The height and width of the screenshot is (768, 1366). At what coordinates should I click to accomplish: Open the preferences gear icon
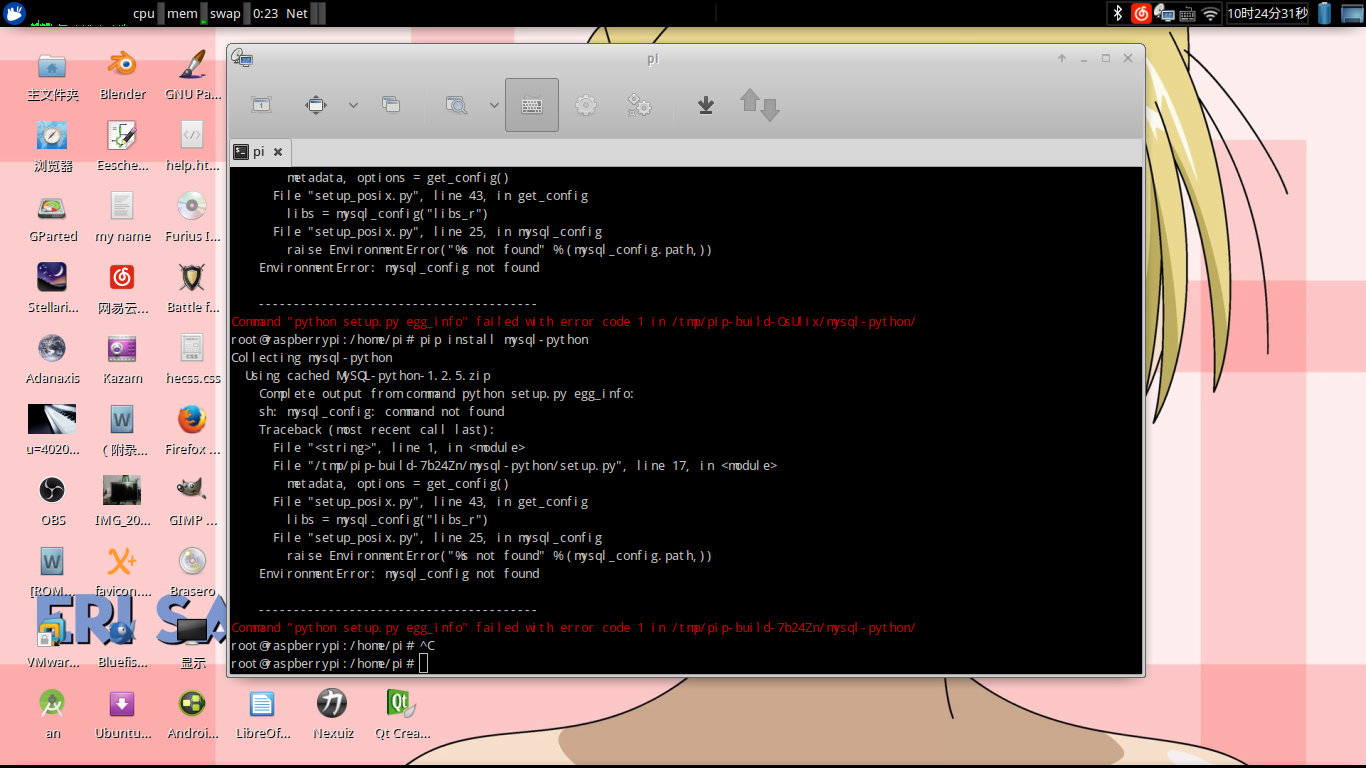coord(586,105)
